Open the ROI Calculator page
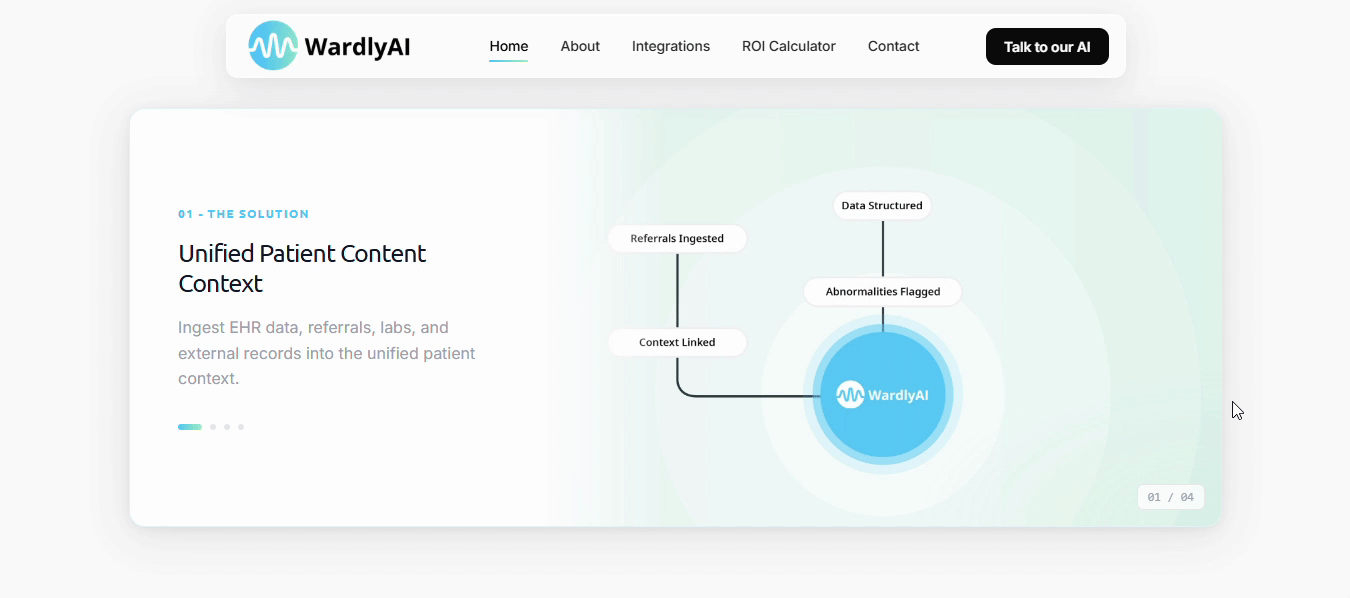The height and width of the screenshot is (598, 1350). point(788,46)
